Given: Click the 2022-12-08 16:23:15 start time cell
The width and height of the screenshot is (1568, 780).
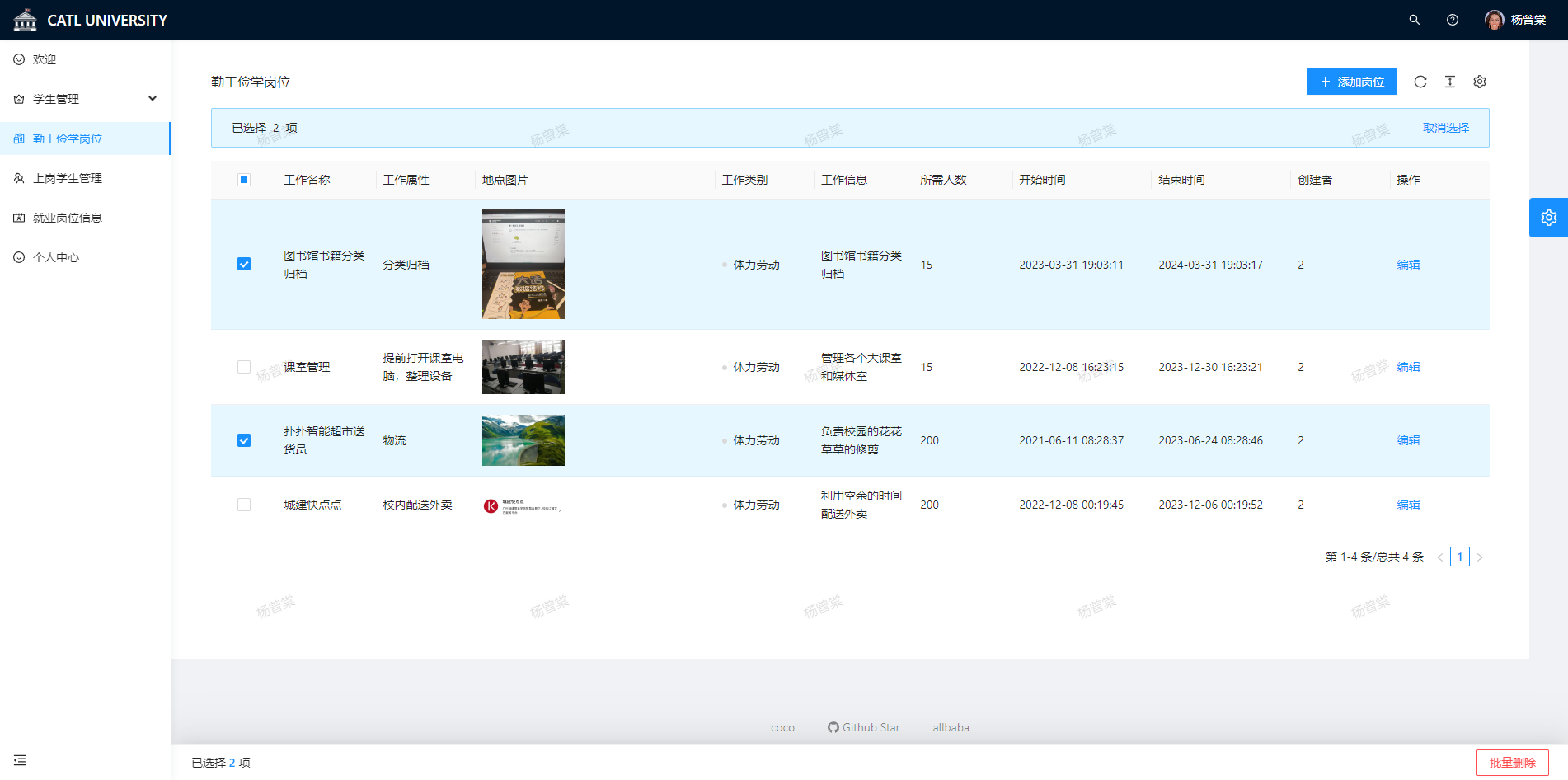Looking at the screenshot, I should click(x=1071, y=367).
